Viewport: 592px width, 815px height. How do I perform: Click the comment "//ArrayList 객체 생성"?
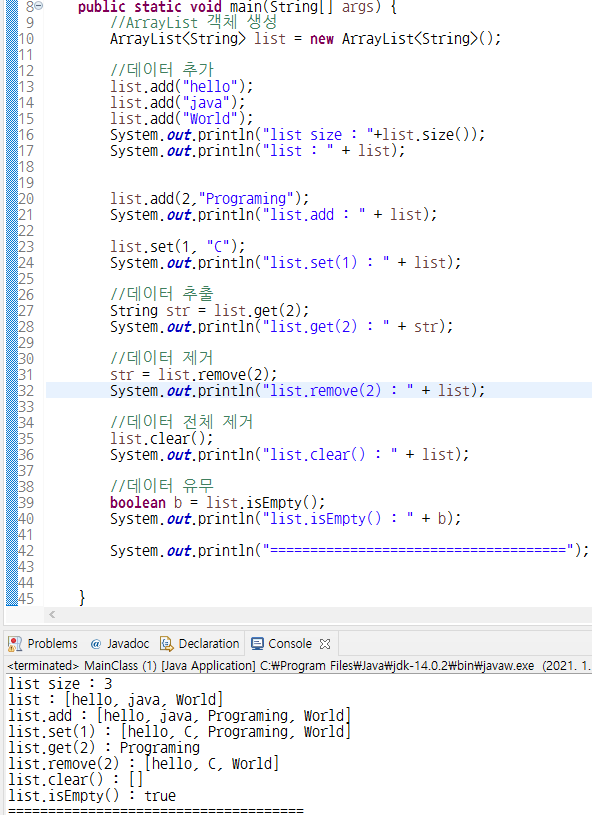[193, 22]
